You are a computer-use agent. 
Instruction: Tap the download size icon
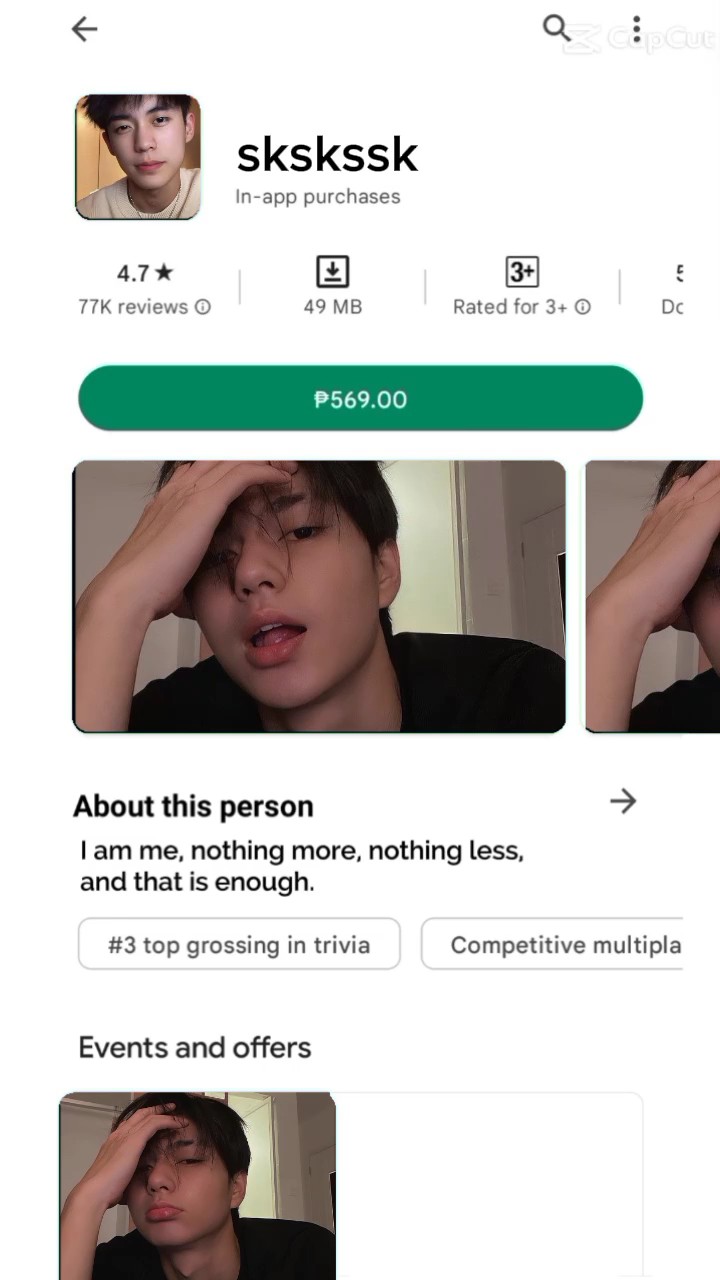click(332, 271)
